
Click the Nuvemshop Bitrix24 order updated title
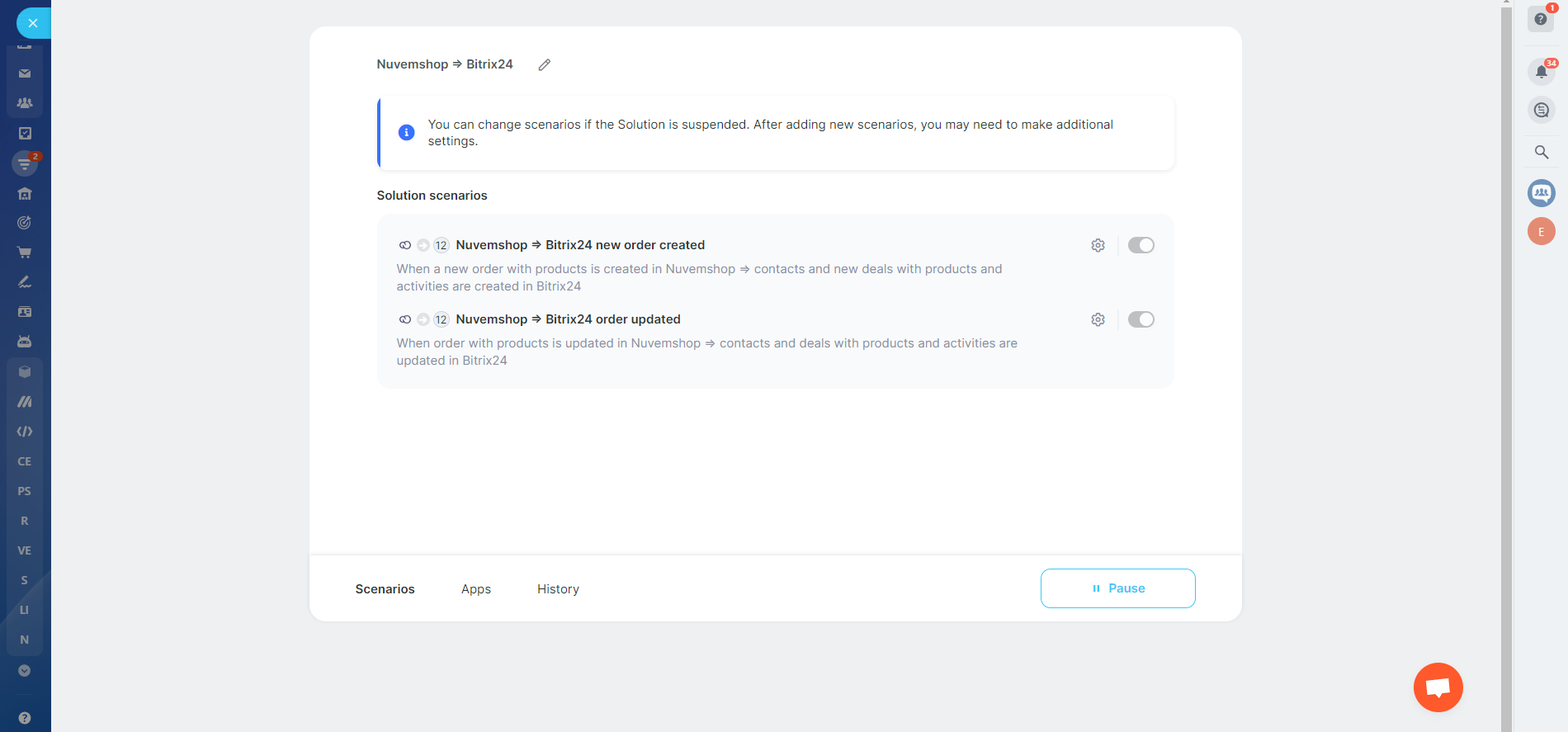[x=568, y=319]
